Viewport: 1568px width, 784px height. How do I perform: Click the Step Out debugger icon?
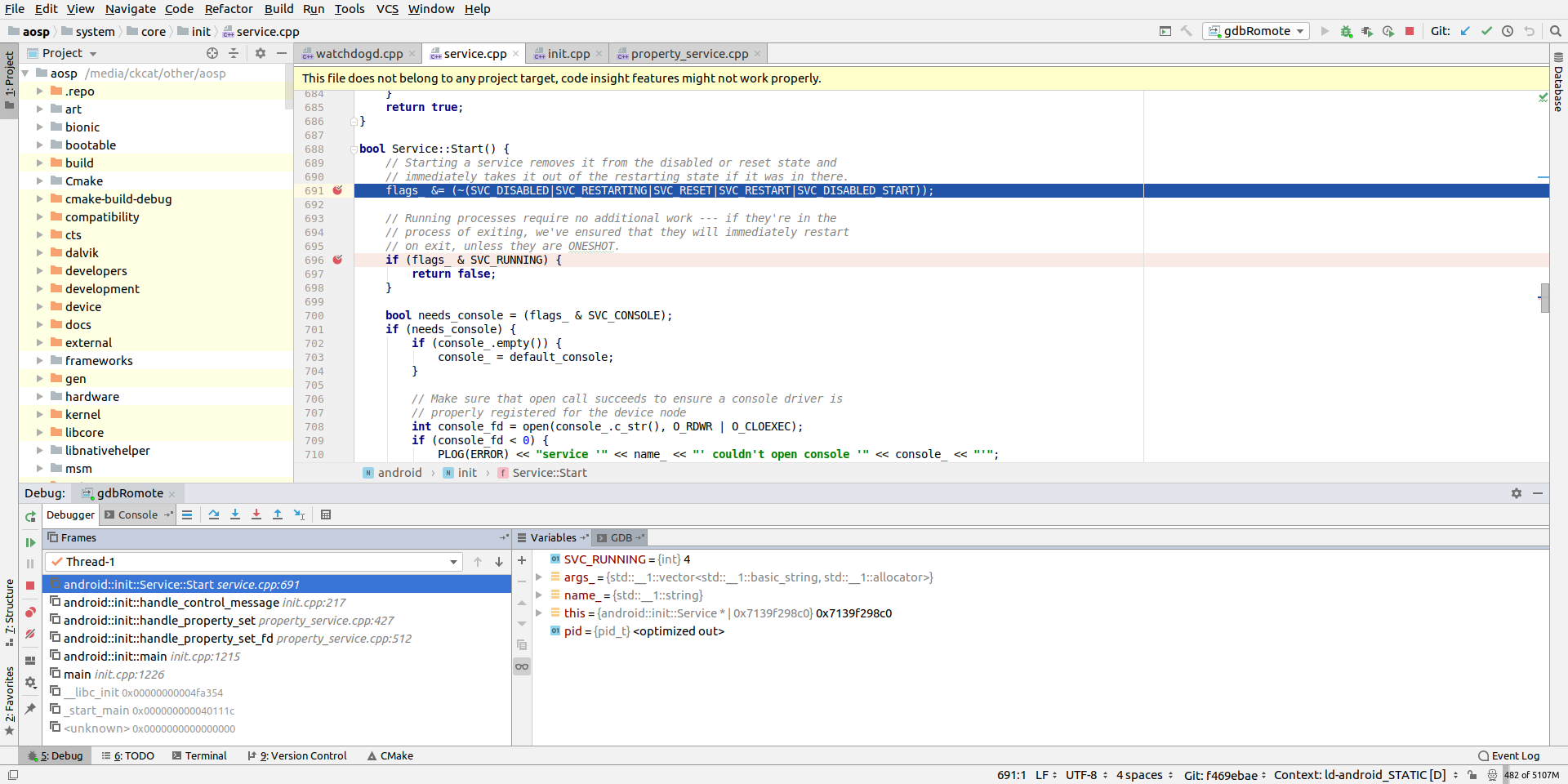(x=278, y=514)
